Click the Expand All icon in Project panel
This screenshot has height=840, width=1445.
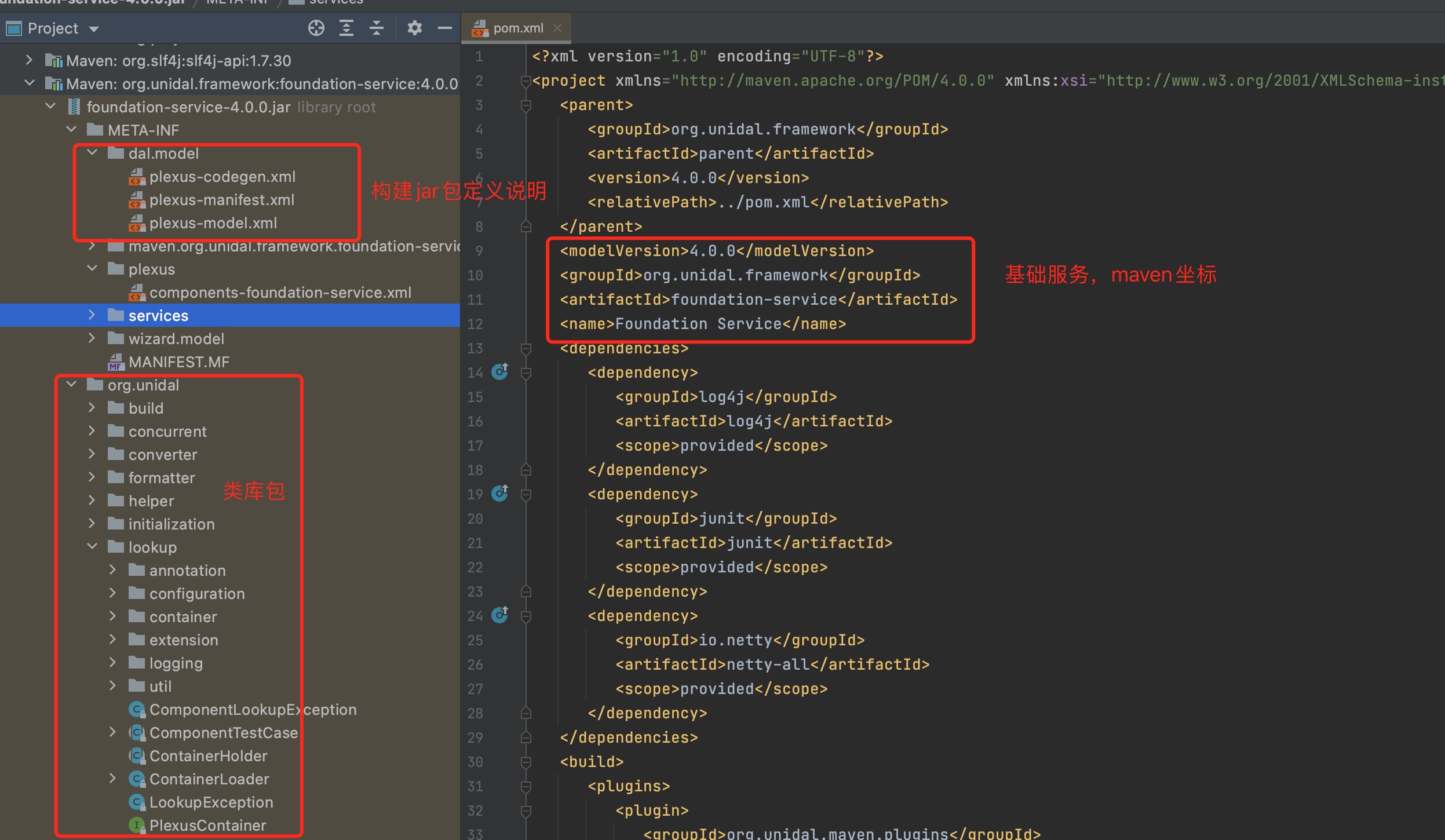pyautogui.click(x=346, y=28)
